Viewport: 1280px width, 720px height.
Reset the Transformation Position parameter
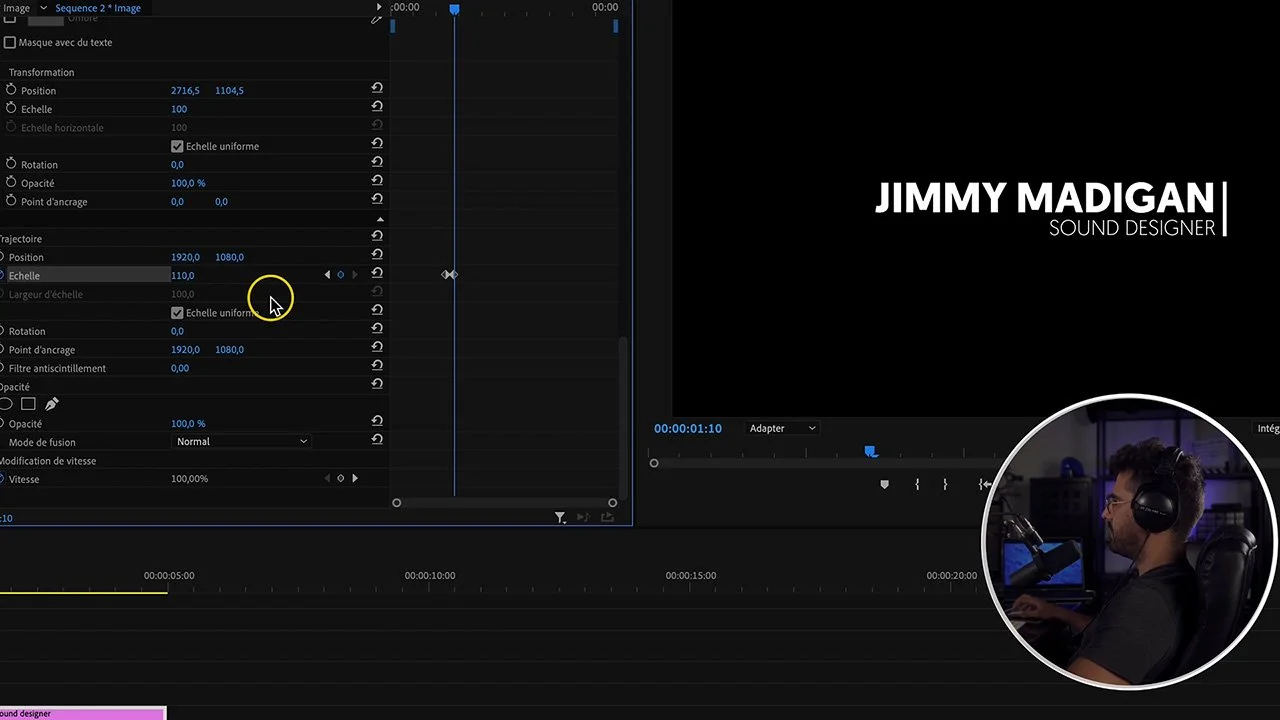tap(377, 88)
